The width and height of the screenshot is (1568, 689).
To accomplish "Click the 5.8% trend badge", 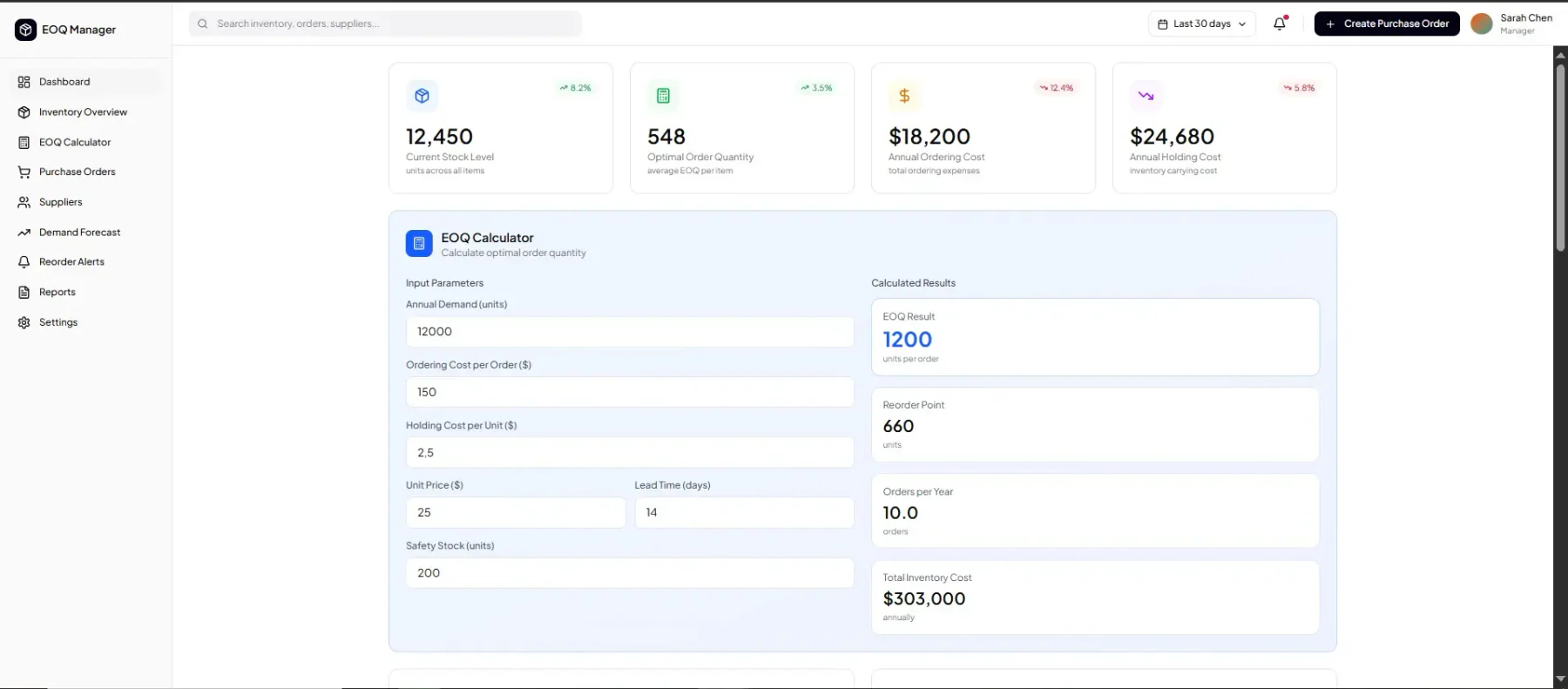I will pos(1299,88).
